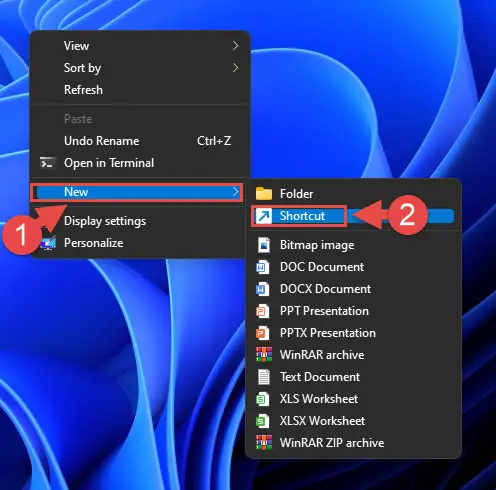Click the Bitmap image file icon
Viewport: 496px width, 490px height.
264,245
